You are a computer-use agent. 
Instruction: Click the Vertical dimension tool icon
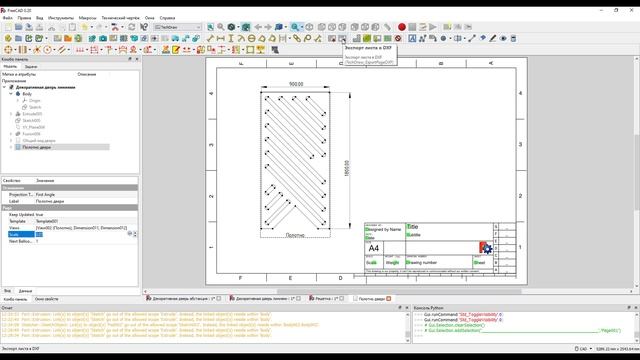point(231,38)
